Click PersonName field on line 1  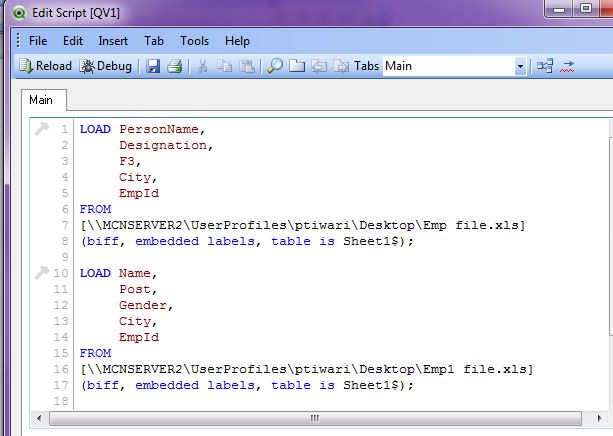[x=159, y=129]
